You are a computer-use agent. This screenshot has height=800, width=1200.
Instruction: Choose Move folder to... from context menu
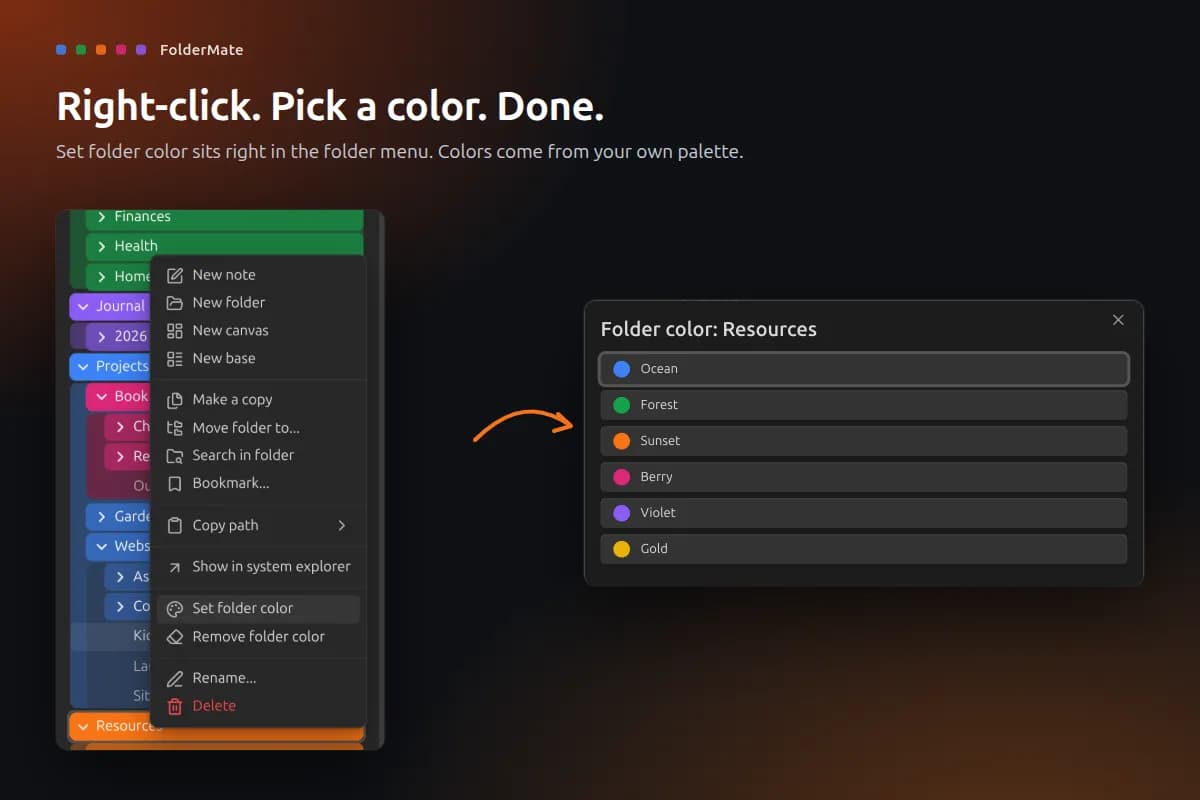[258, 428]
